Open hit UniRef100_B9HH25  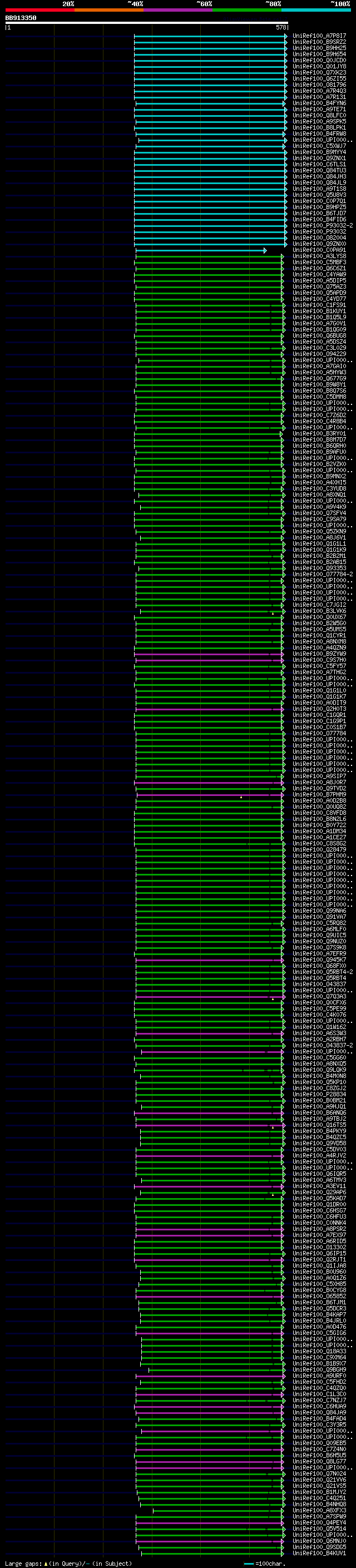pyautogui.click(x=319, y=48)
